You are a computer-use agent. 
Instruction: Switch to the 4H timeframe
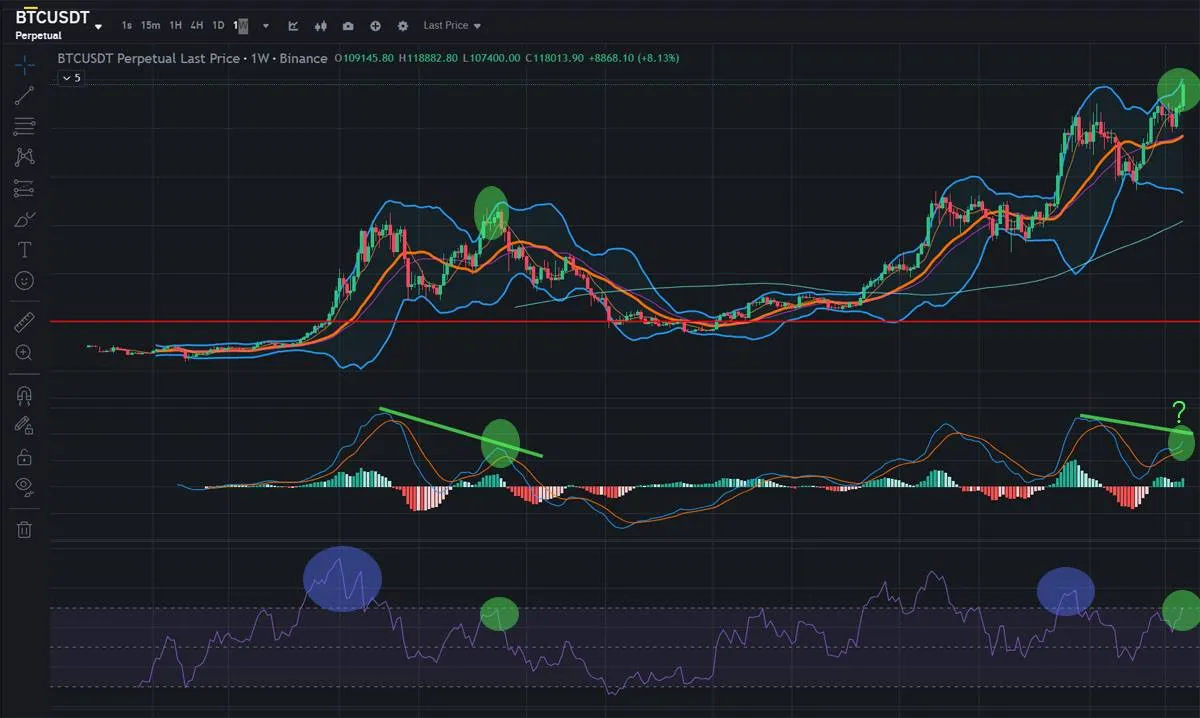click(197, 25)
